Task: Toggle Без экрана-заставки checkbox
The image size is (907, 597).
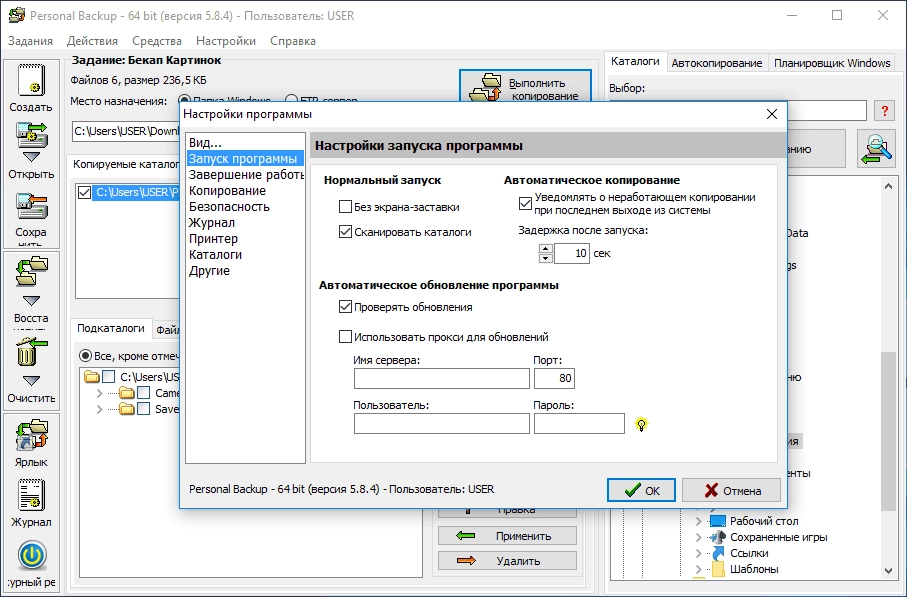Action: [x=345, y=207]
